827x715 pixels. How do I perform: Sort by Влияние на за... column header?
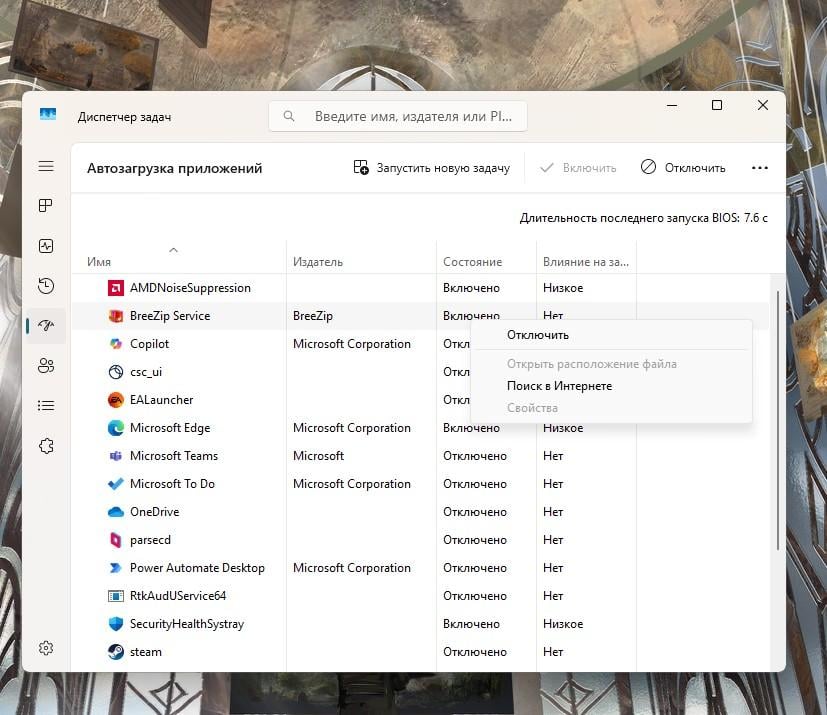[585, 262]
